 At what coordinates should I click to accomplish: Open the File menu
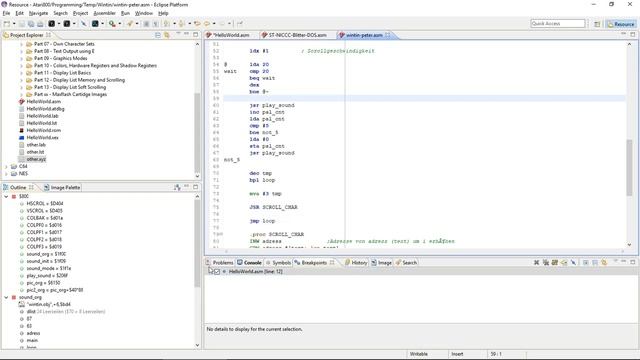pos(6,13)
